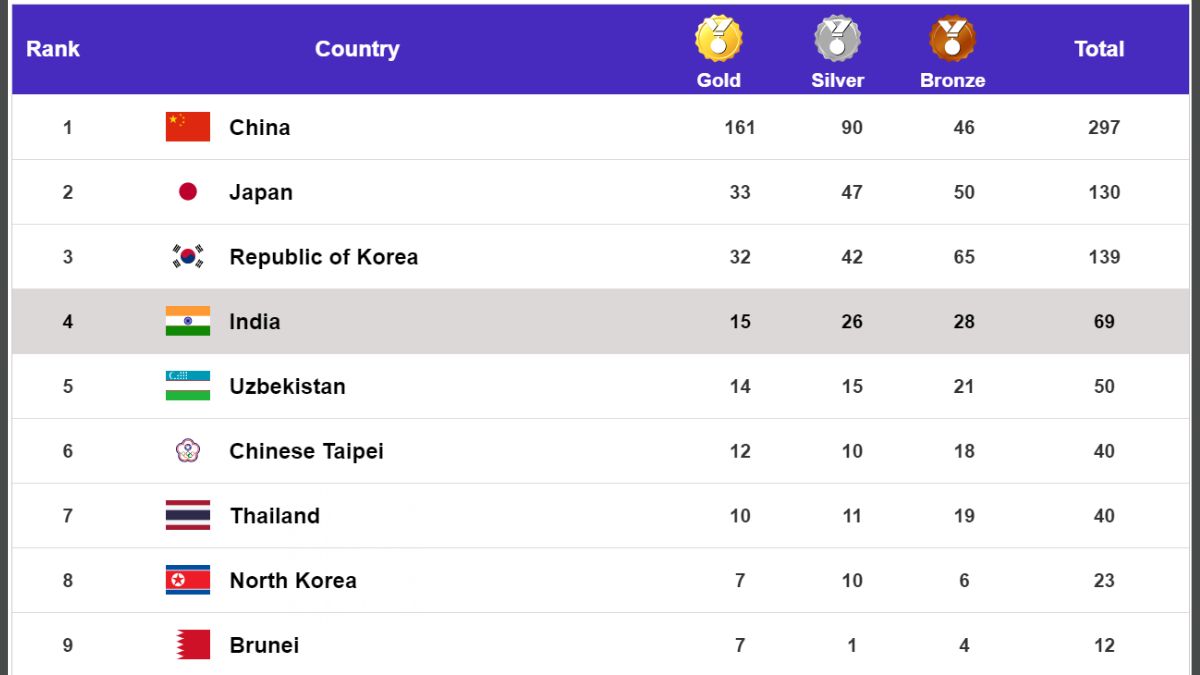Click the Brunei flag icon
Viewport: 1200px width, 675px height.
click(193, 645)
